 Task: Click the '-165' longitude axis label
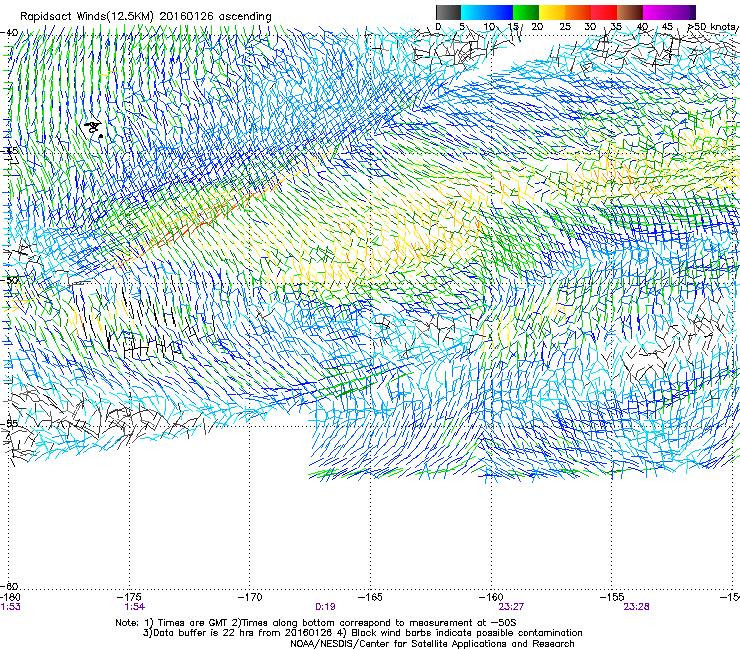[370, 598]
